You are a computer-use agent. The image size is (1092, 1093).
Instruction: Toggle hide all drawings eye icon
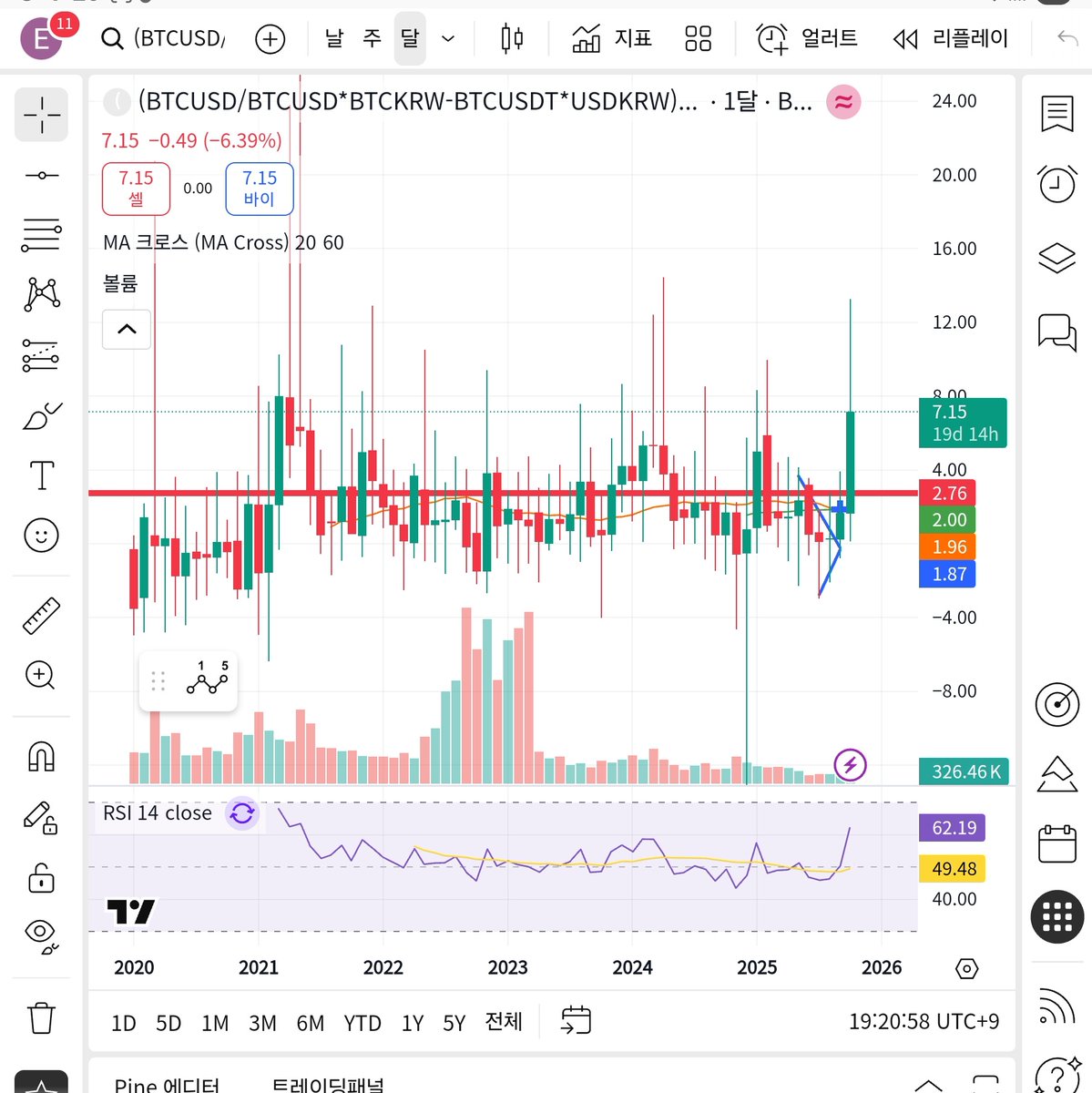(x=42, y=936)
